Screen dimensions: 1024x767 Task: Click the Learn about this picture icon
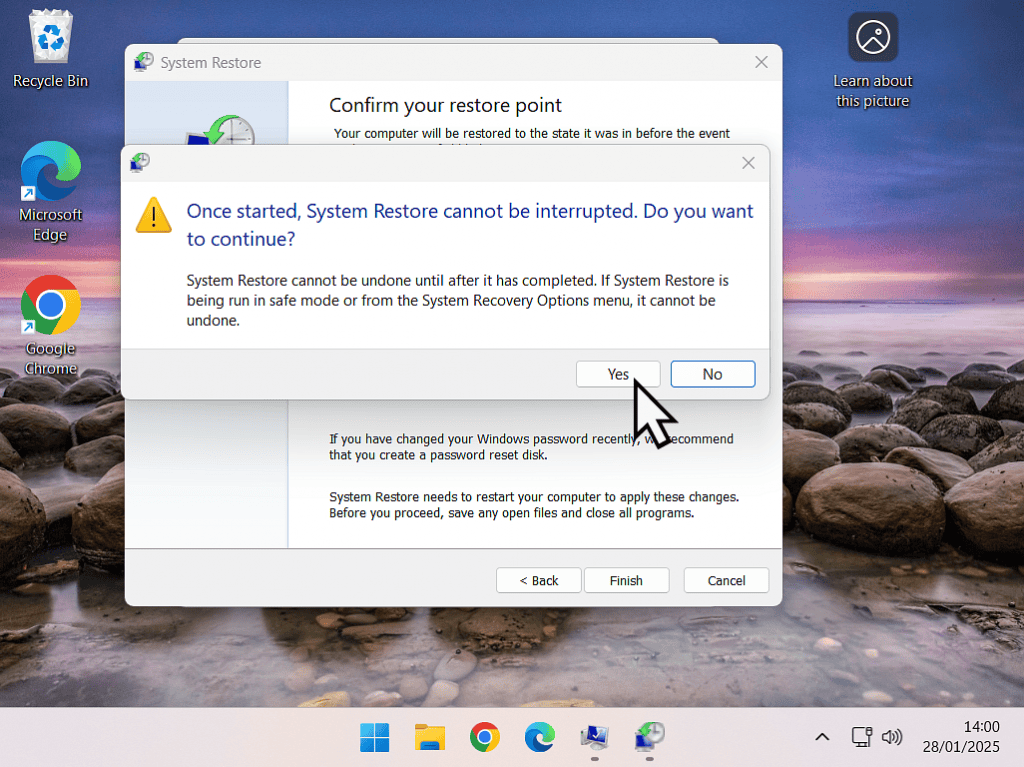pos(873,38)
